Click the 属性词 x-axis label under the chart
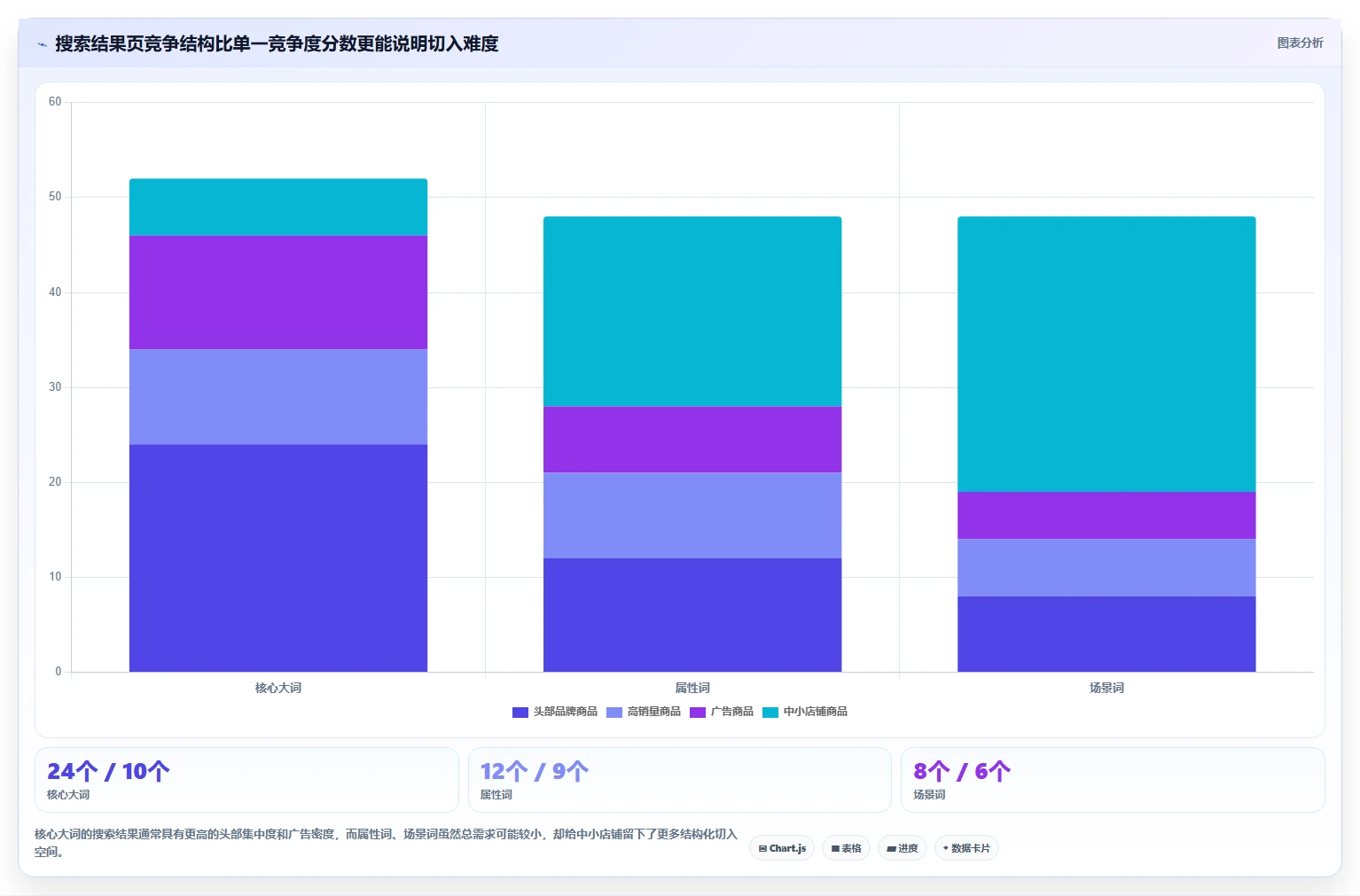Screen dimensions: 1360x896 tap(692, 688)
